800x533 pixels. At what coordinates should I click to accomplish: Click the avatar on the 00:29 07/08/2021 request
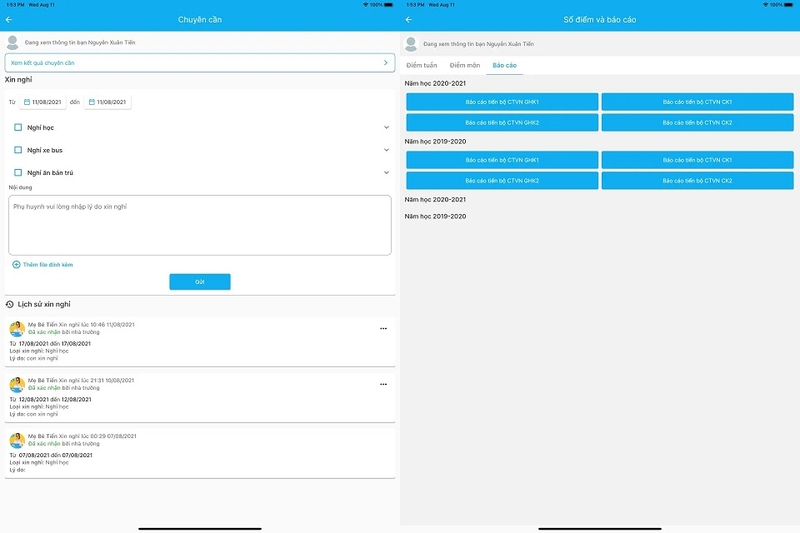(17, 440)
